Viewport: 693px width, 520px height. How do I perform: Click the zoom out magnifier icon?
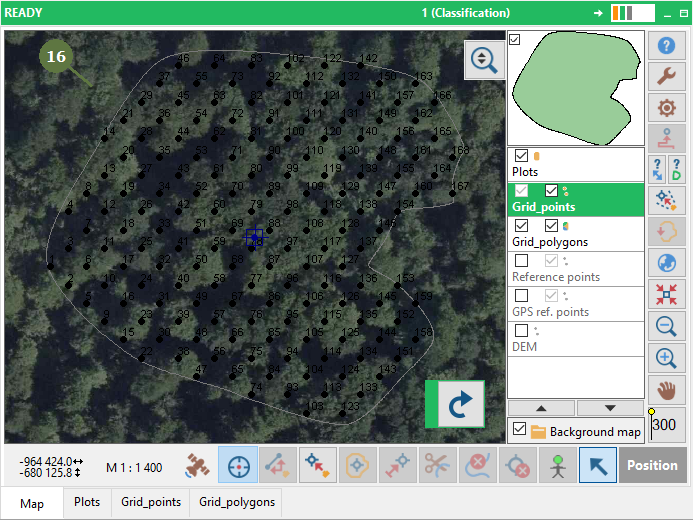[665, 326]
